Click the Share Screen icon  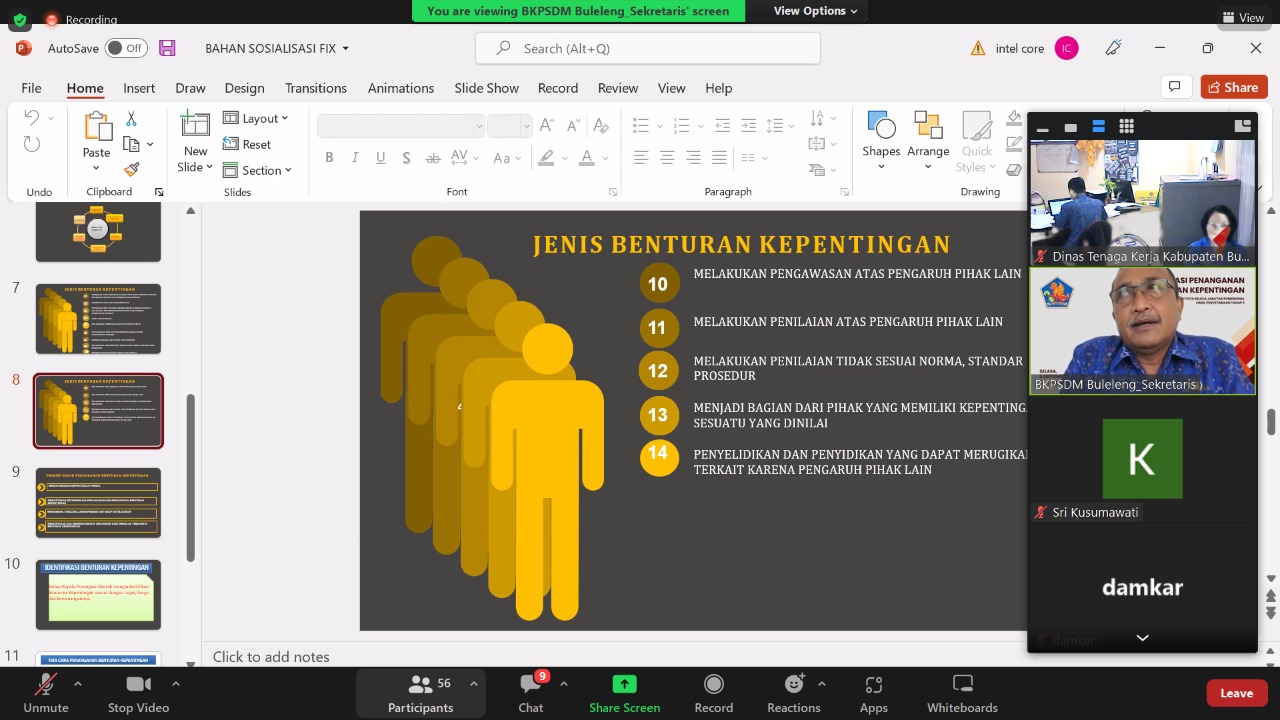(624, 685)
